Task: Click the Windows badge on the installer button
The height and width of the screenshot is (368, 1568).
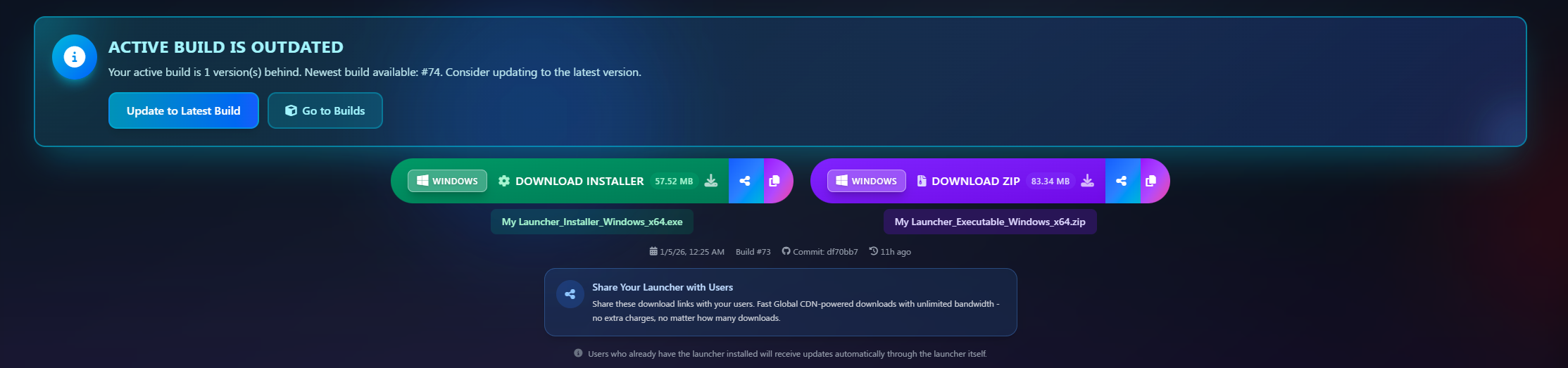Action: coord(447,181)
